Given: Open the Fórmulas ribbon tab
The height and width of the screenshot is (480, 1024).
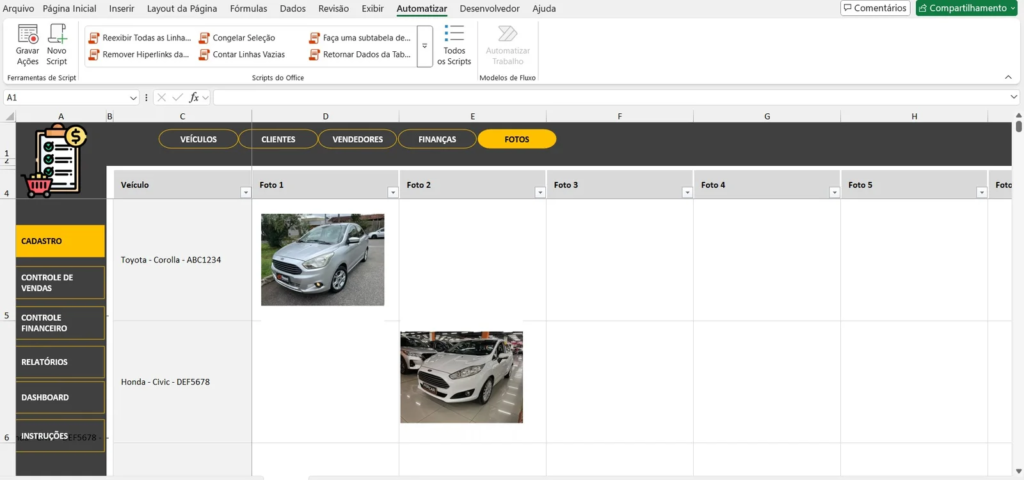Looking at the screenshot, I should click(x=248, y=8).
